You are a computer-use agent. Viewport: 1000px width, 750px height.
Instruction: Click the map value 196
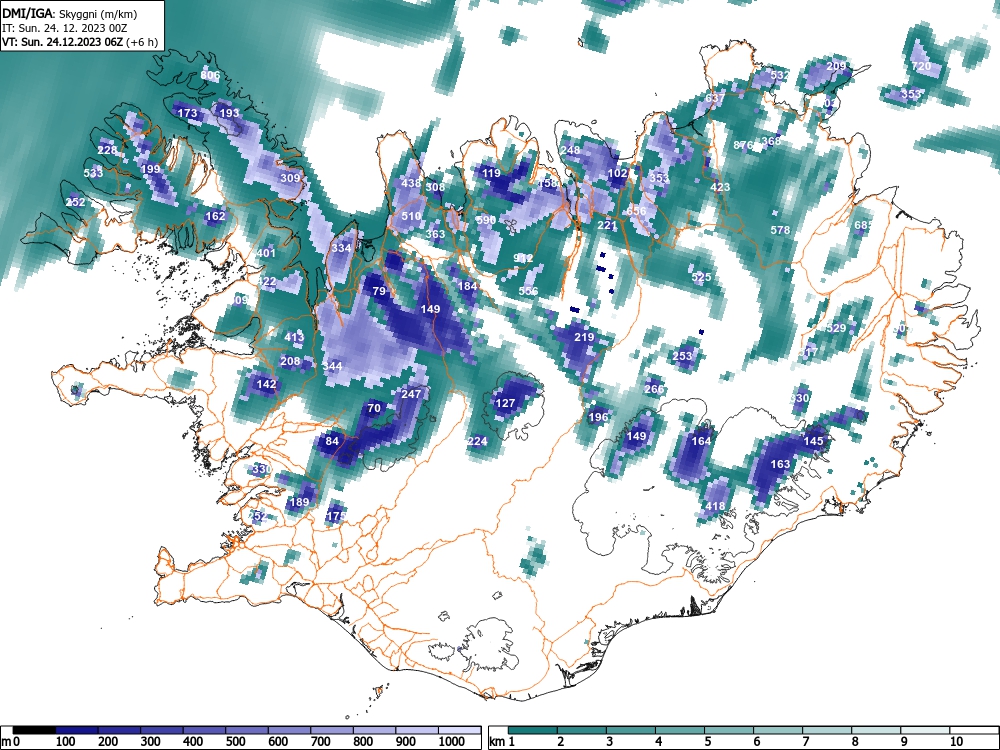(x=598, y=418)
